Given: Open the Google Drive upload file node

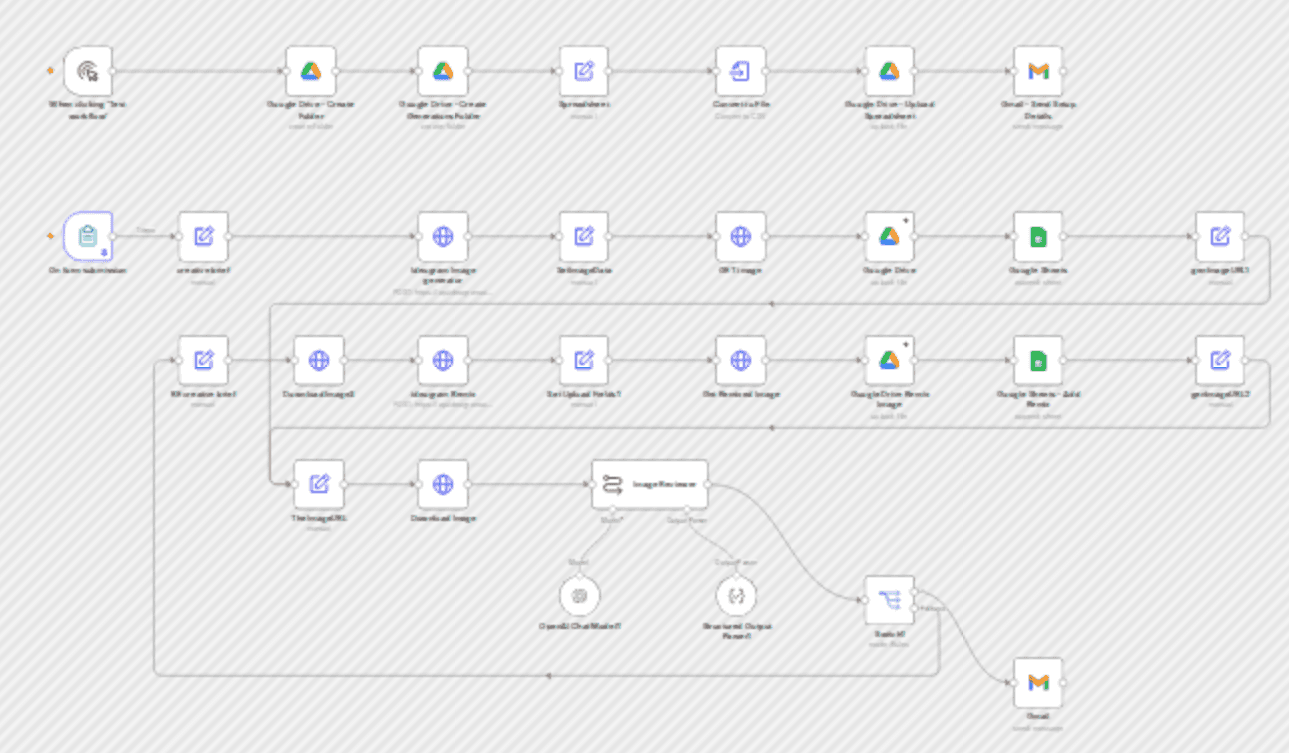Looking at the screenshot, I should coord(889,236).
